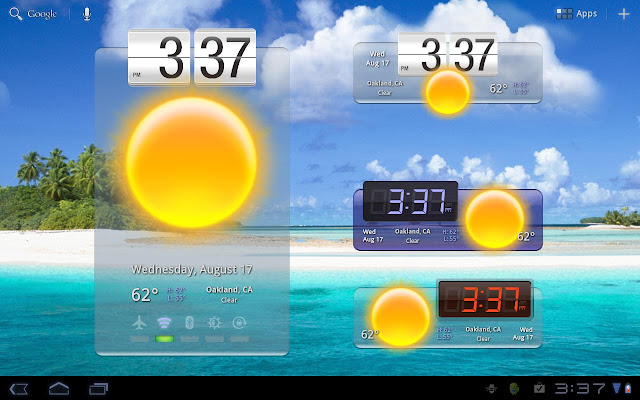Viewport: 640px width, 400px height.
Task: Toggle Bluetooth in the large weather widget
Action: click(x=189, y=323)
